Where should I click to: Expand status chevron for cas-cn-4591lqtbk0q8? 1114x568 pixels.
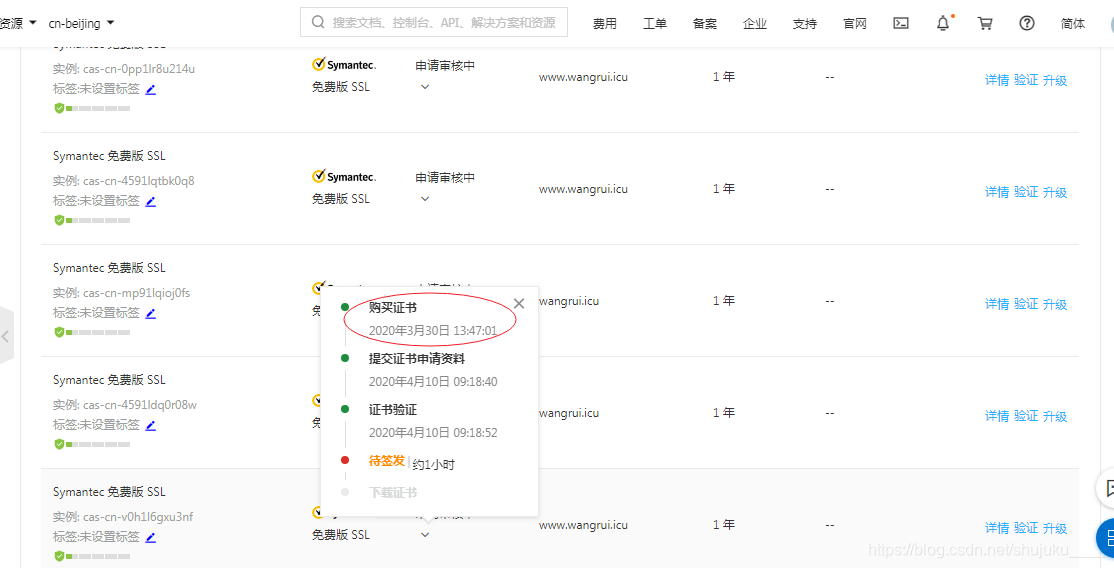coord(425,198)
